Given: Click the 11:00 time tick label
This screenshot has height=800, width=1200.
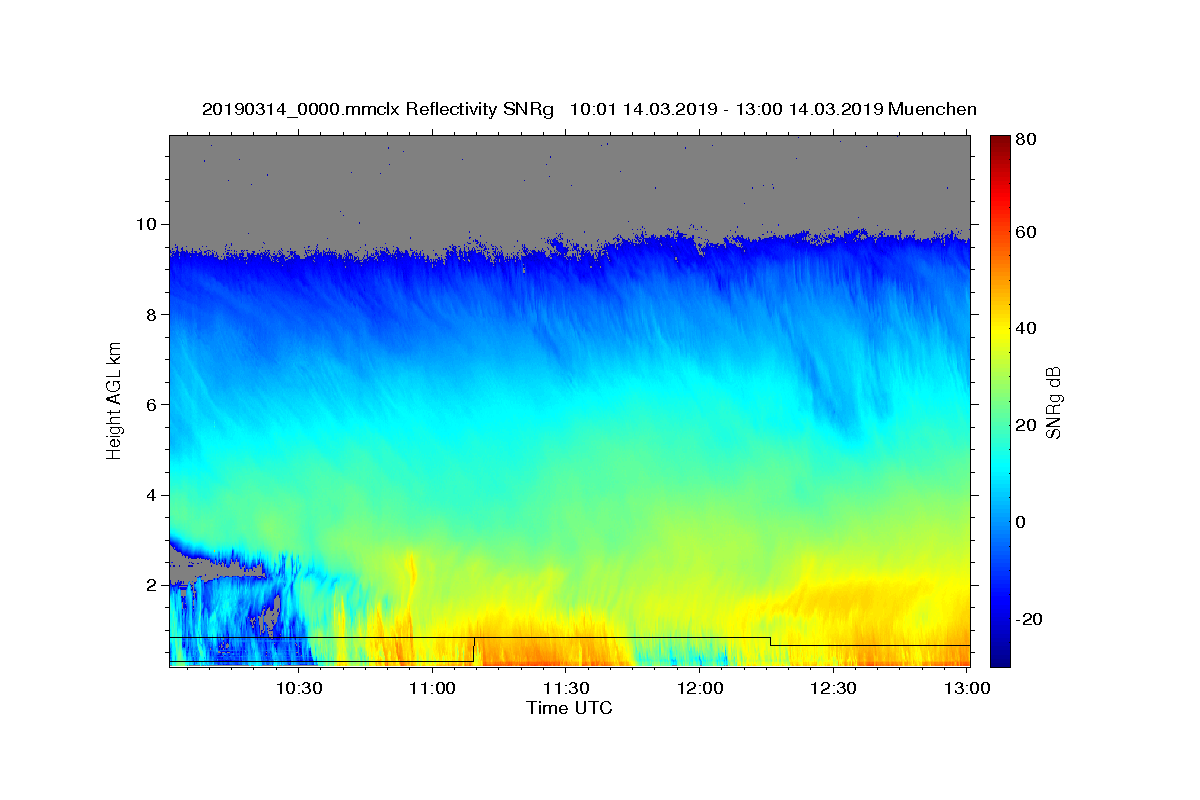Looking at the screenshot, I should (x=433, y=688).
